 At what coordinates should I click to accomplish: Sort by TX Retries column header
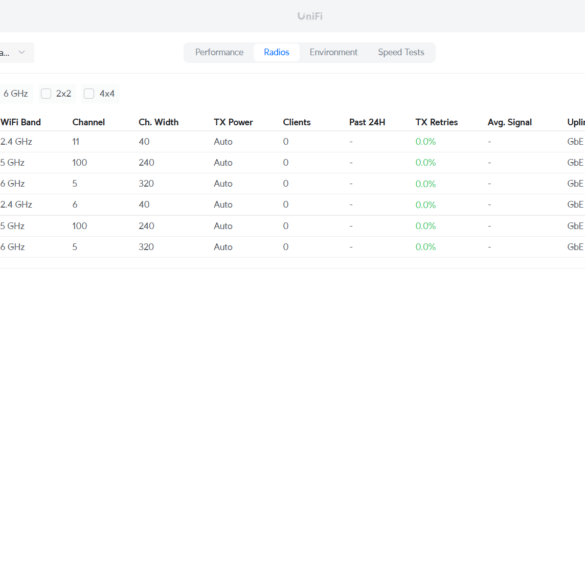(x=437, y=122)
